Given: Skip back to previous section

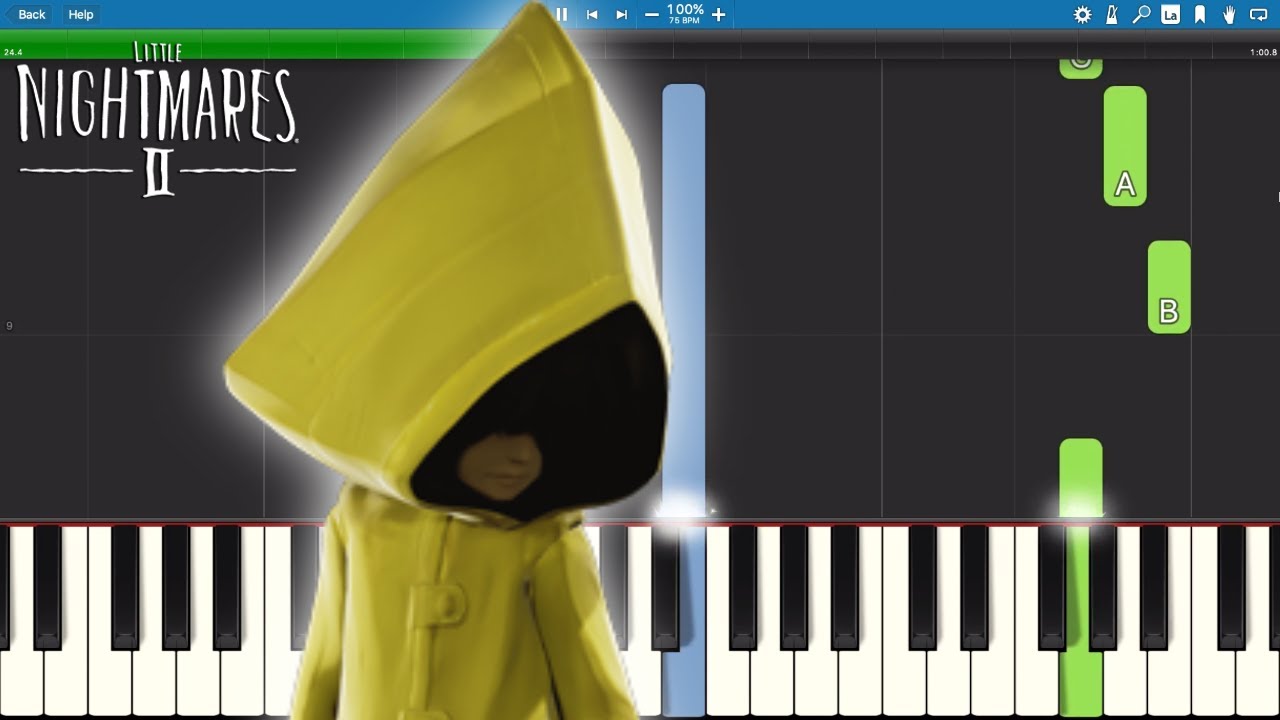Looking at the screenshot, I should [x=592, y=14].
